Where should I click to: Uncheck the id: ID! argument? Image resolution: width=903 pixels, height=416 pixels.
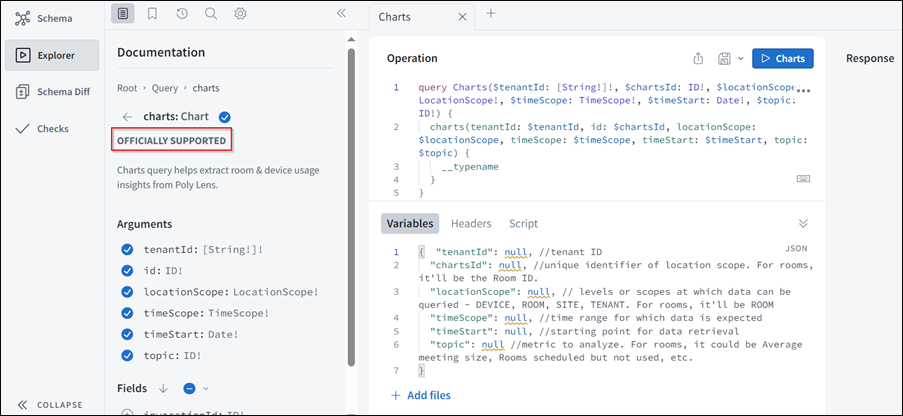(127, 271)
